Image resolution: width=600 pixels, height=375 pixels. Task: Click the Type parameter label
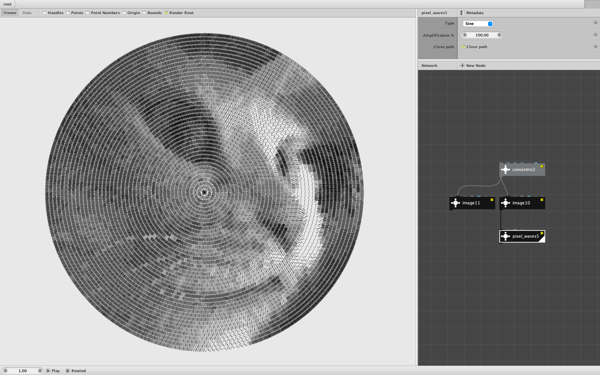(x=449, y=23)
